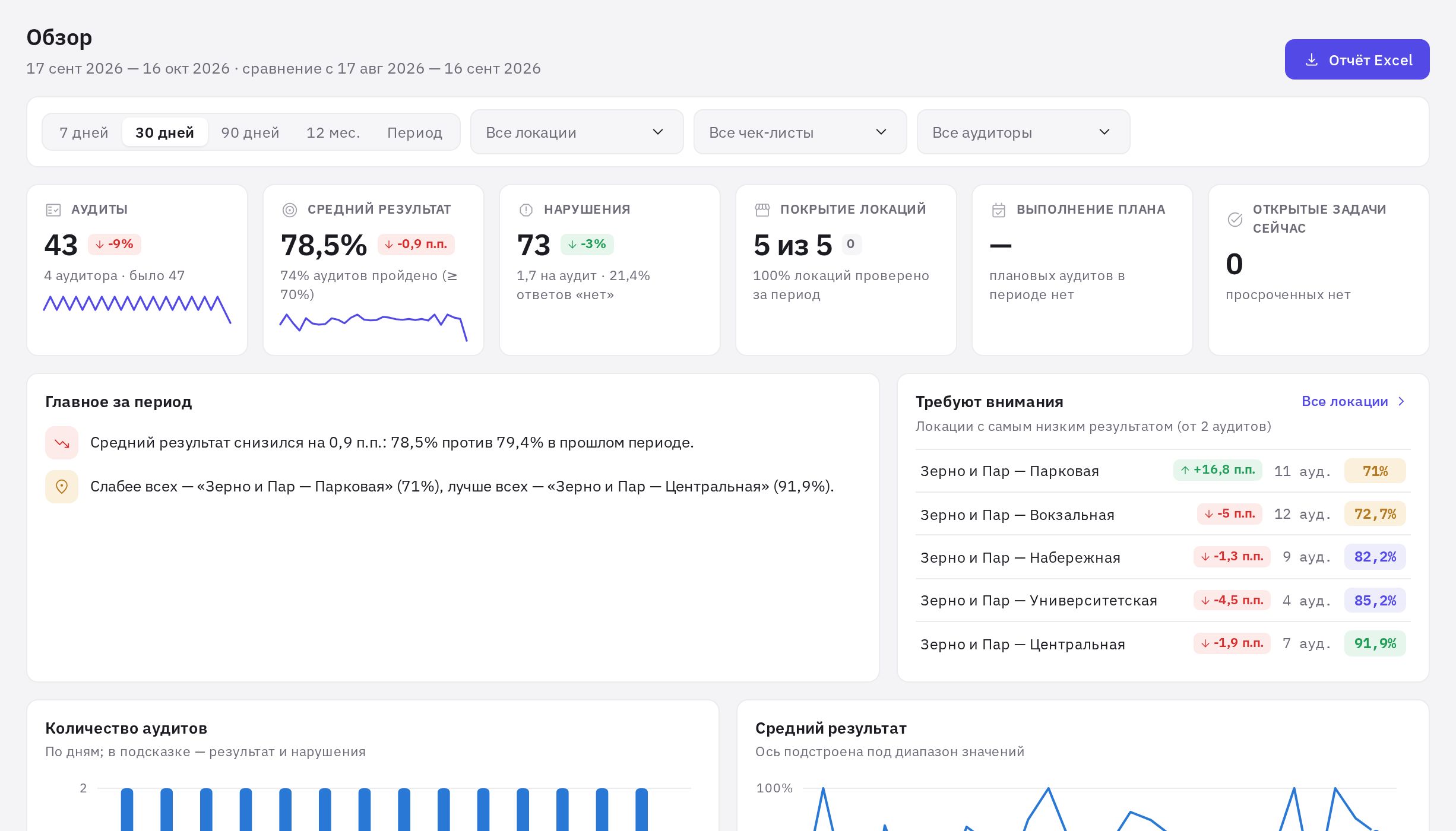Open the Зерно и Пар — Университетская row
The width and height of the screenshot is (1456, 831).
tap(1163, 600)
